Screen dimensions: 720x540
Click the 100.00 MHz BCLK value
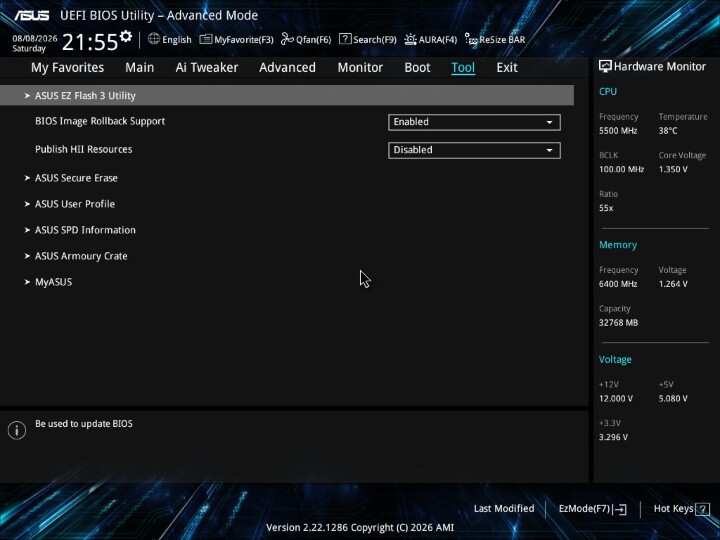click(x=621, y=169)
